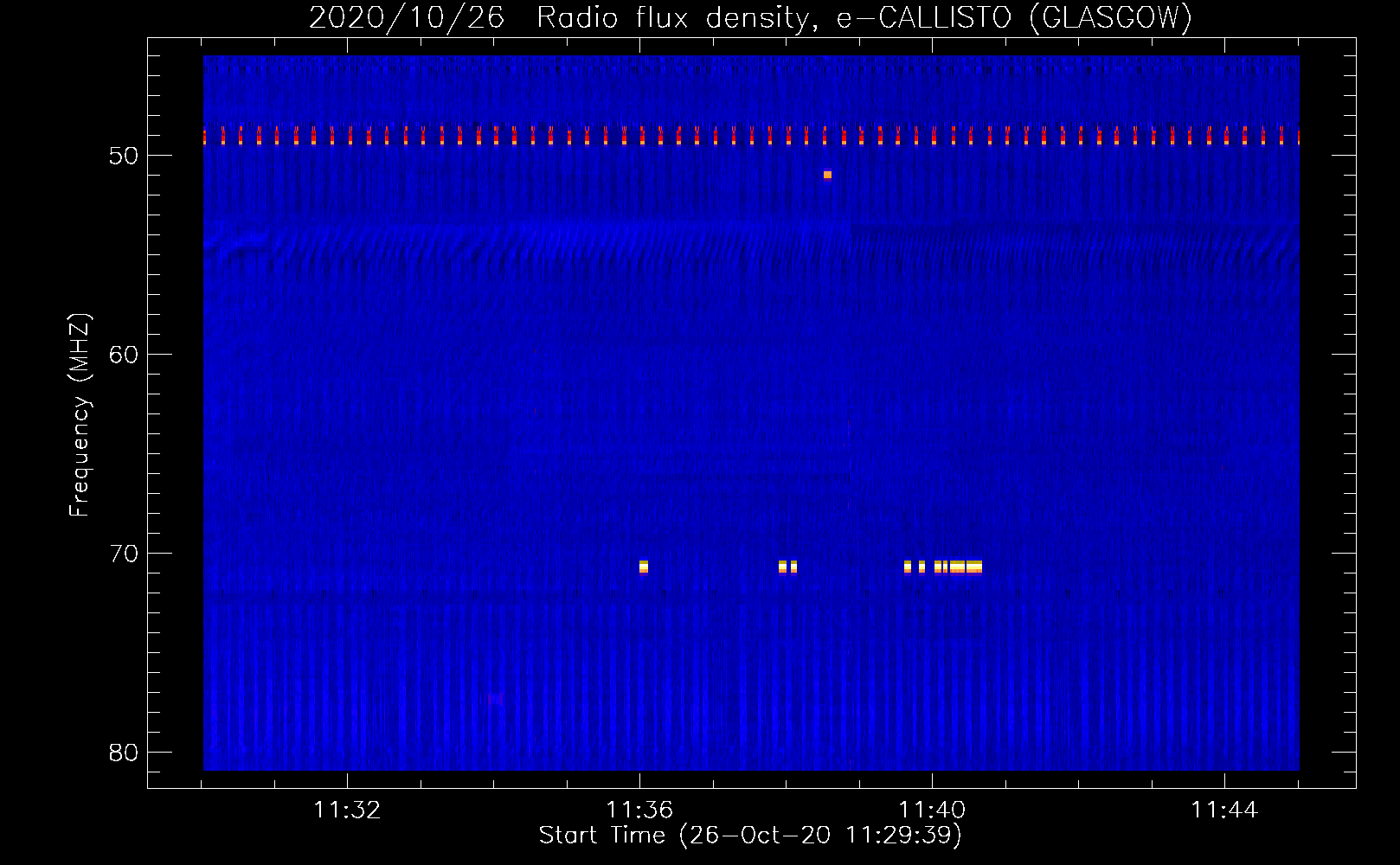
Task: Click the "Frequency (MHZ)" y-axis label
Action: [x=80, y=415]
